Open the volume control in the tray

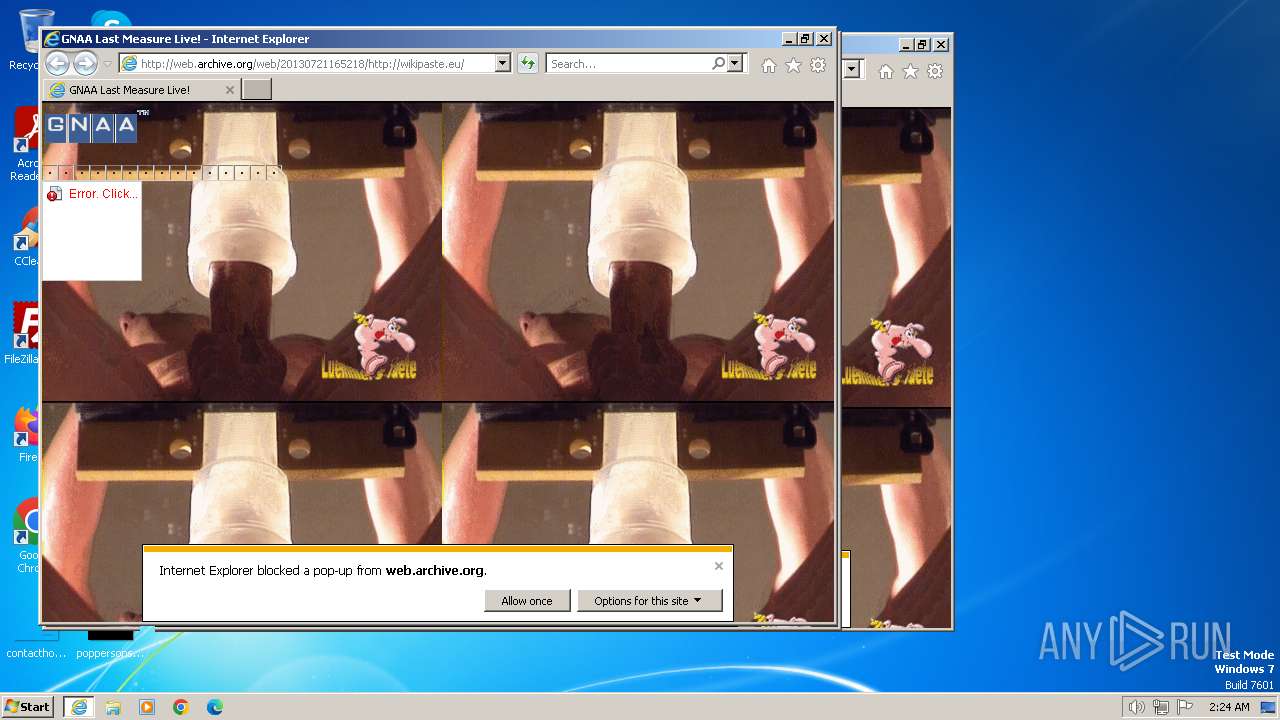pos(1136,707)
